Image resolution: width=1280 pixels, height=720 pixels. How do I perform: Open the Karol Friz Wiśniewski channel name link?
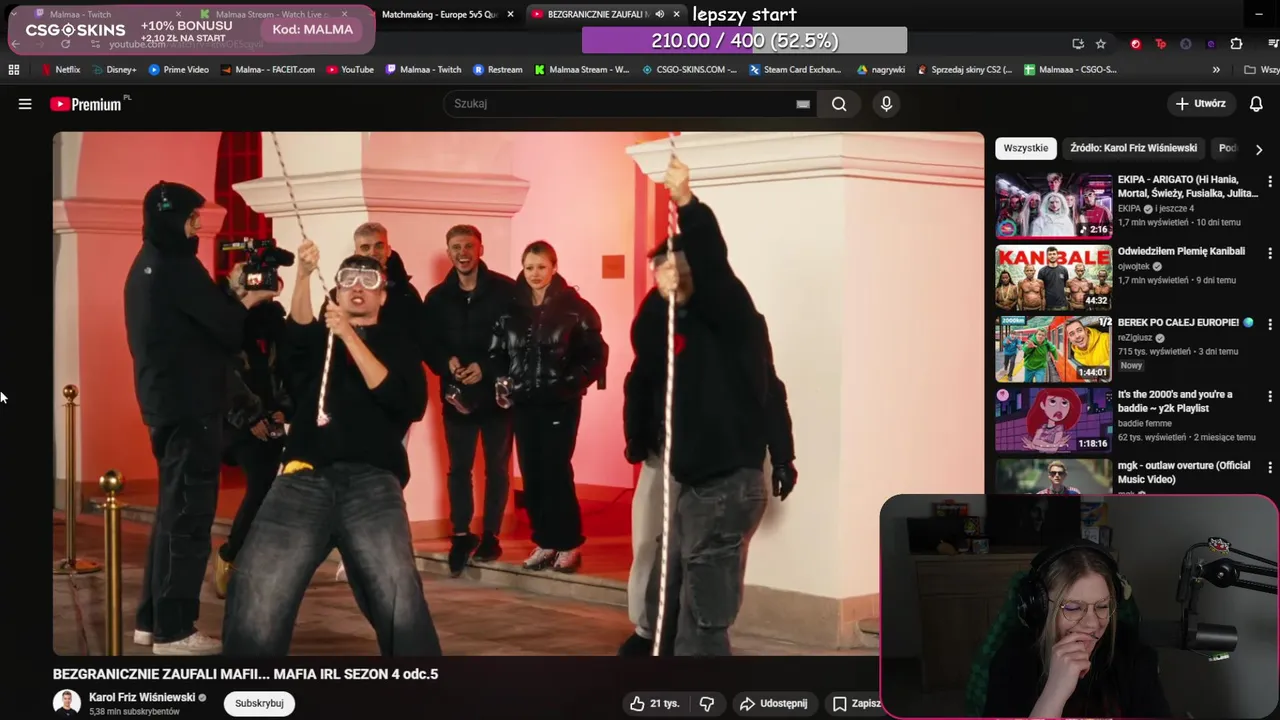click(x=142, y=697)
